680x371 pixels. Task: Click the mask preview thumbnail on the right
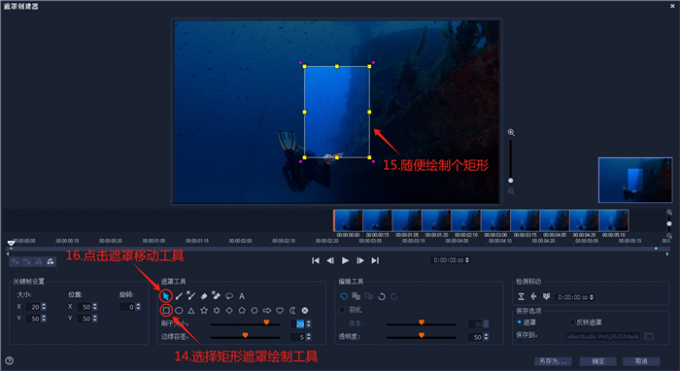pos(635,180)
